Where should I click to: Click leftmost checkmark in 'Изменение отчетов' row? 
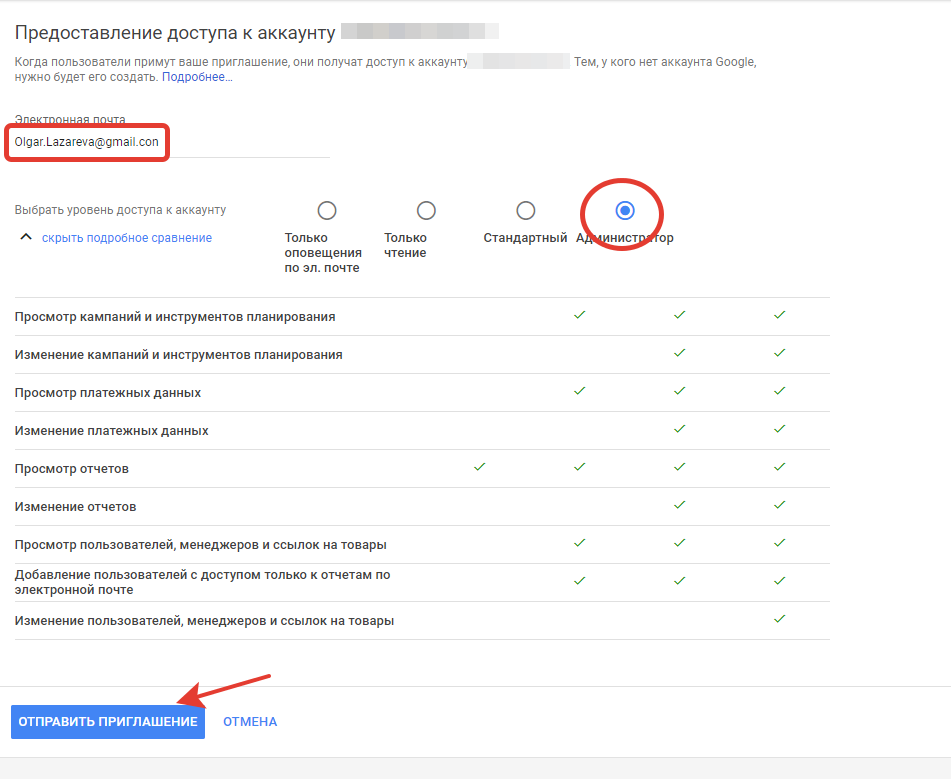point(679,505)
